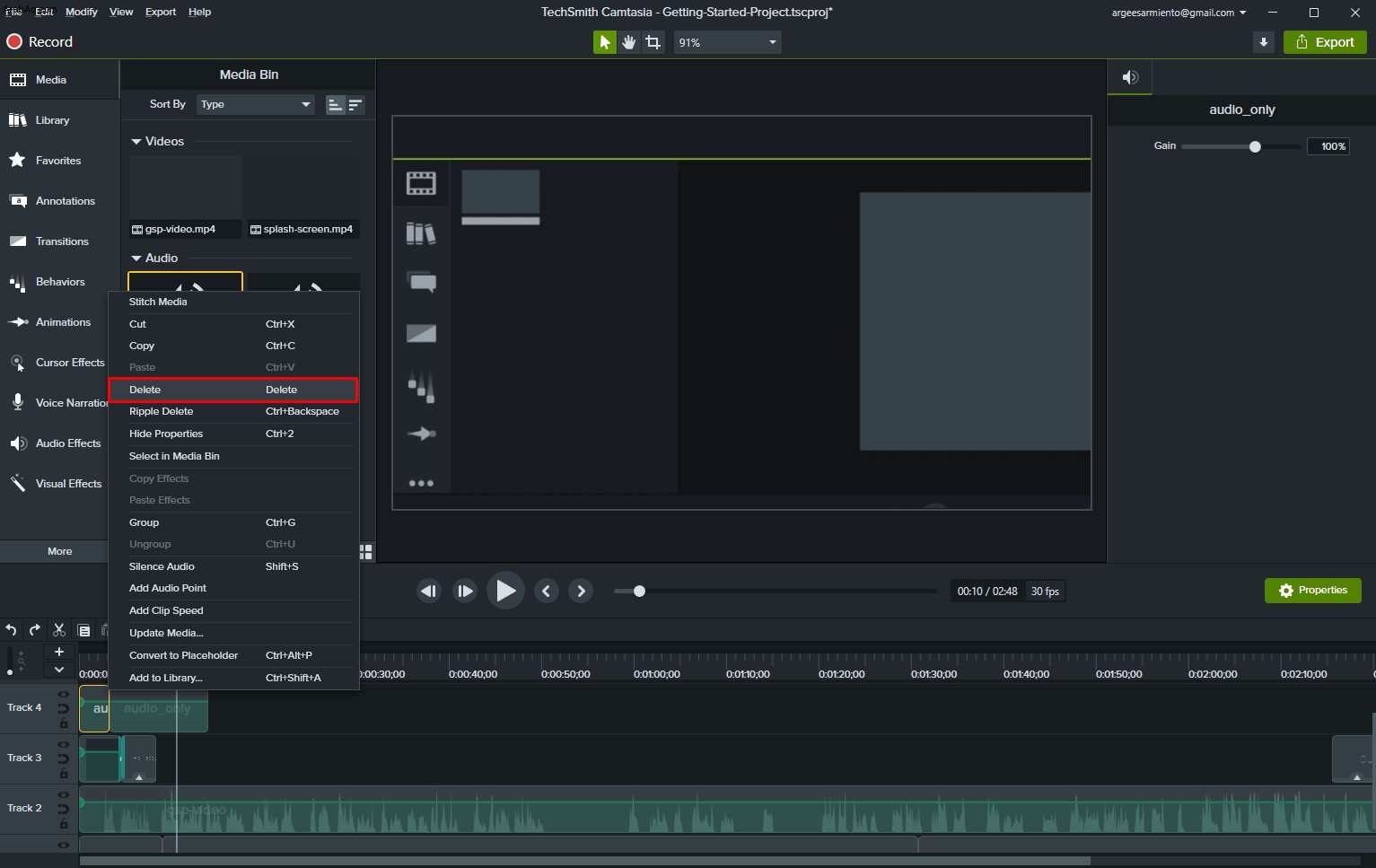This screenshot has height=868, width=1376.
Task: Expand the timeline track options chevron
Action: [x=59, y=670]
